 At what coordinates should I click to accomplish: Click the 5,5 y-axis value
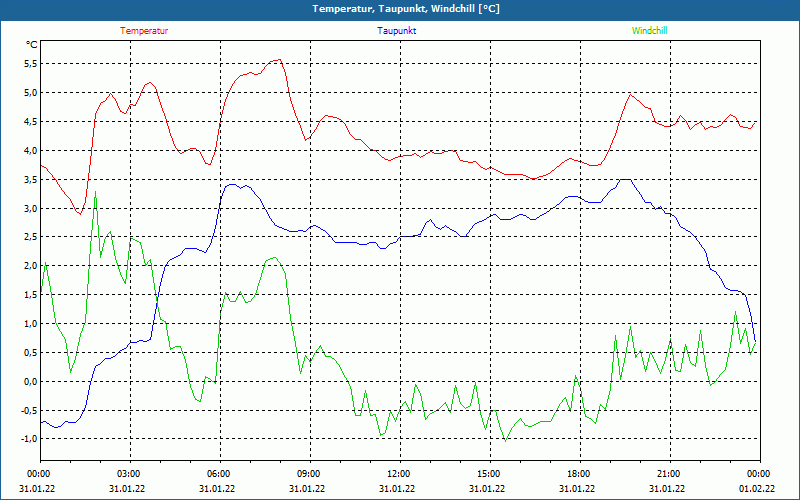click(31, 64)
